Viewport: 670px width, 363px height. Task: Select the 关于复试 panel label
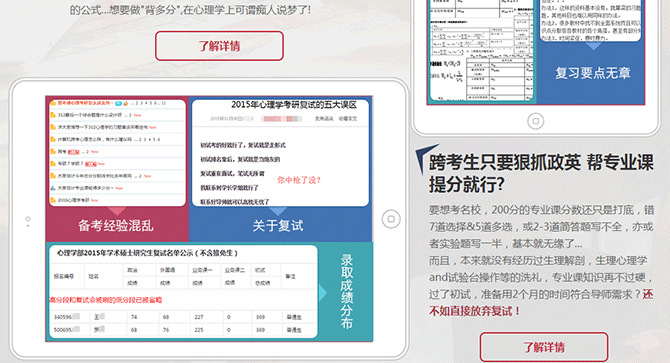coord(278,225)
